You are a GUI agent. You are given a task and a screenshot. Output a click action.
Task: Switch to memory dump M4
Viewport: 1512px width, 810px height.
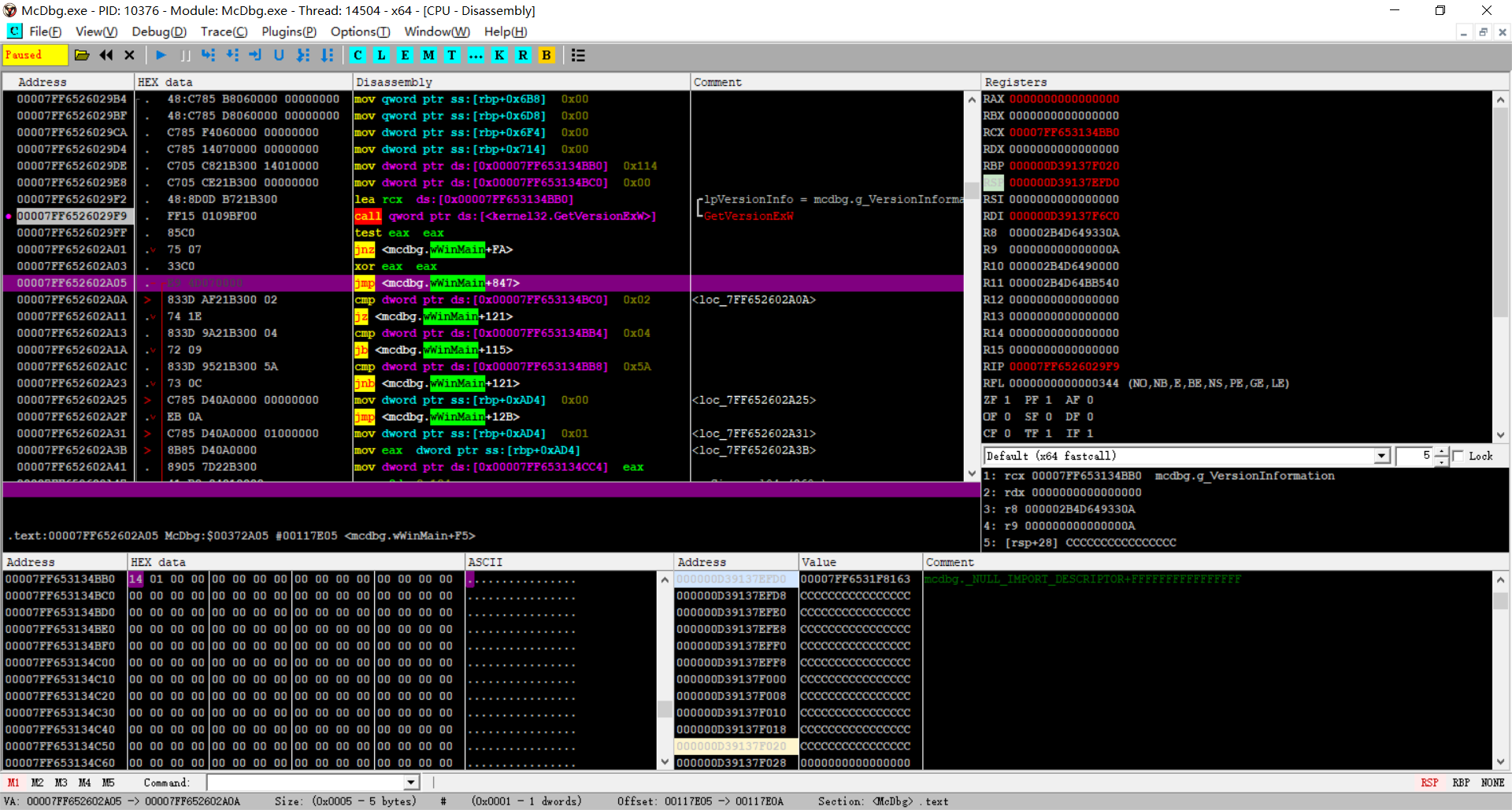84,782
